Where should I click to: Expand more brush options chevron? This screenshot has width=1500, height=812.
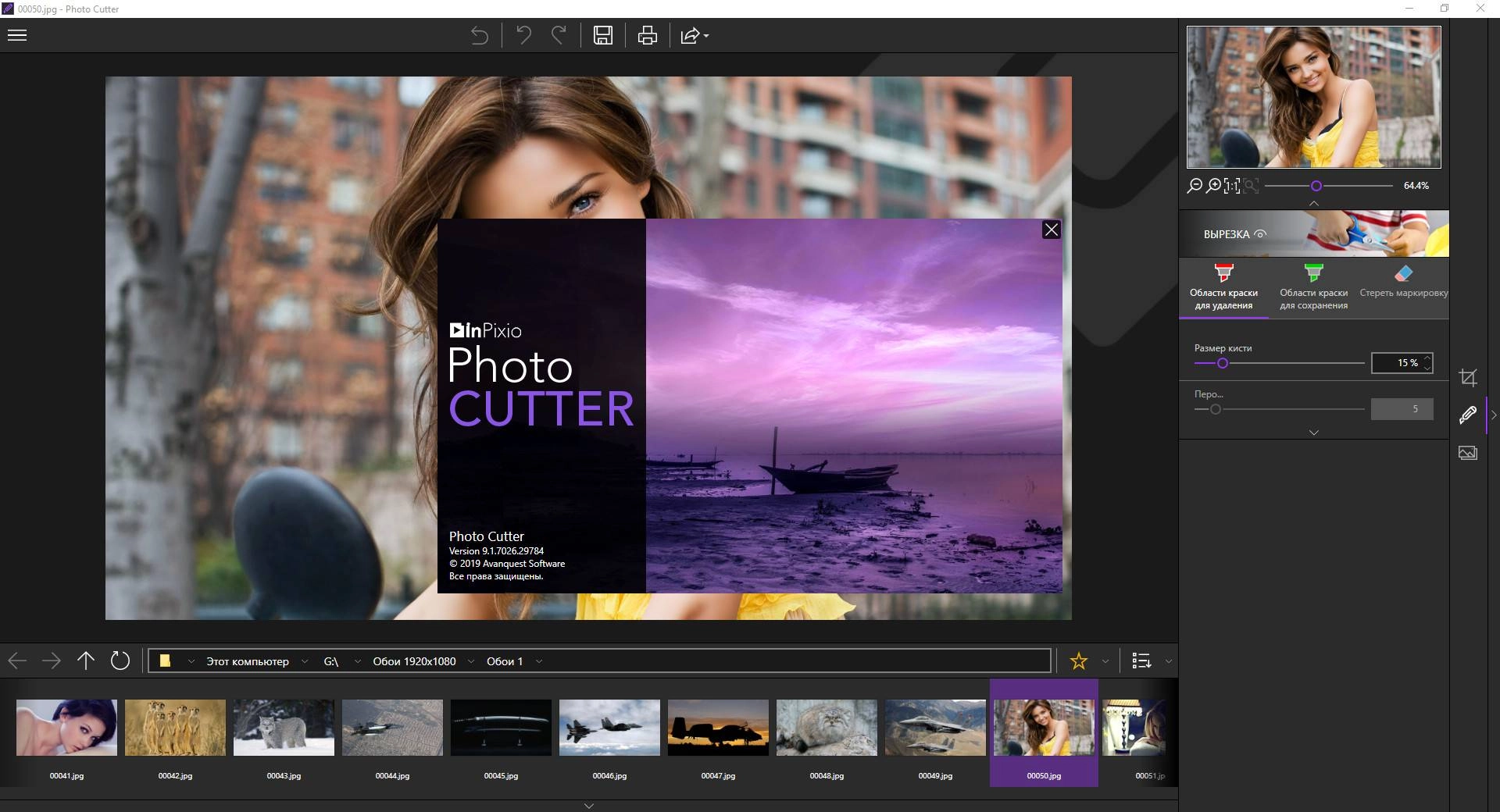tap(1314, 433)
